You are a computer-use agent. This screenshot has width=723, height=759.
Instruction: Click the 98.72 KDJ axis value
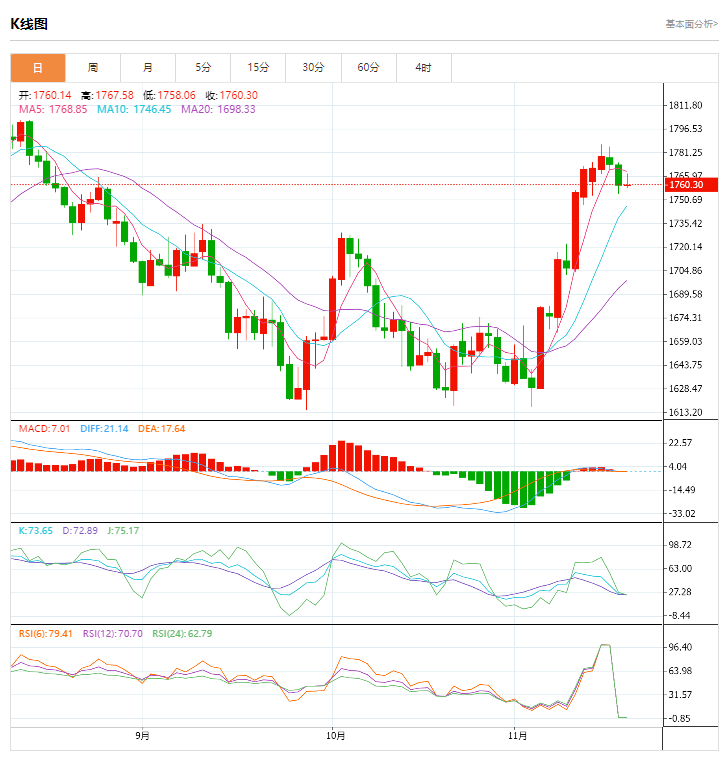click(680, 545)
